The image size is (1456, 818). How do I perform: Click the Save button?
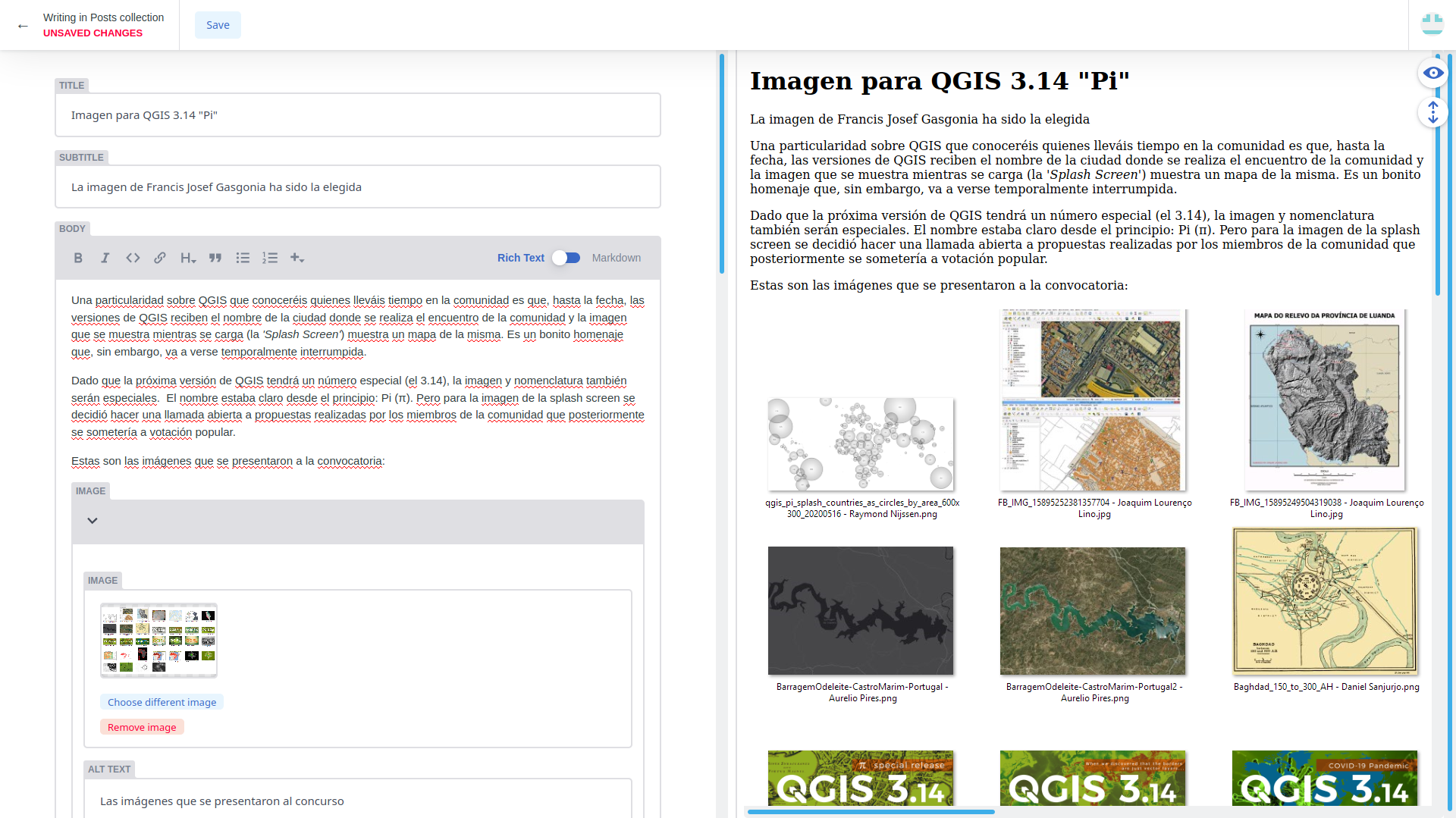point(218,25)
